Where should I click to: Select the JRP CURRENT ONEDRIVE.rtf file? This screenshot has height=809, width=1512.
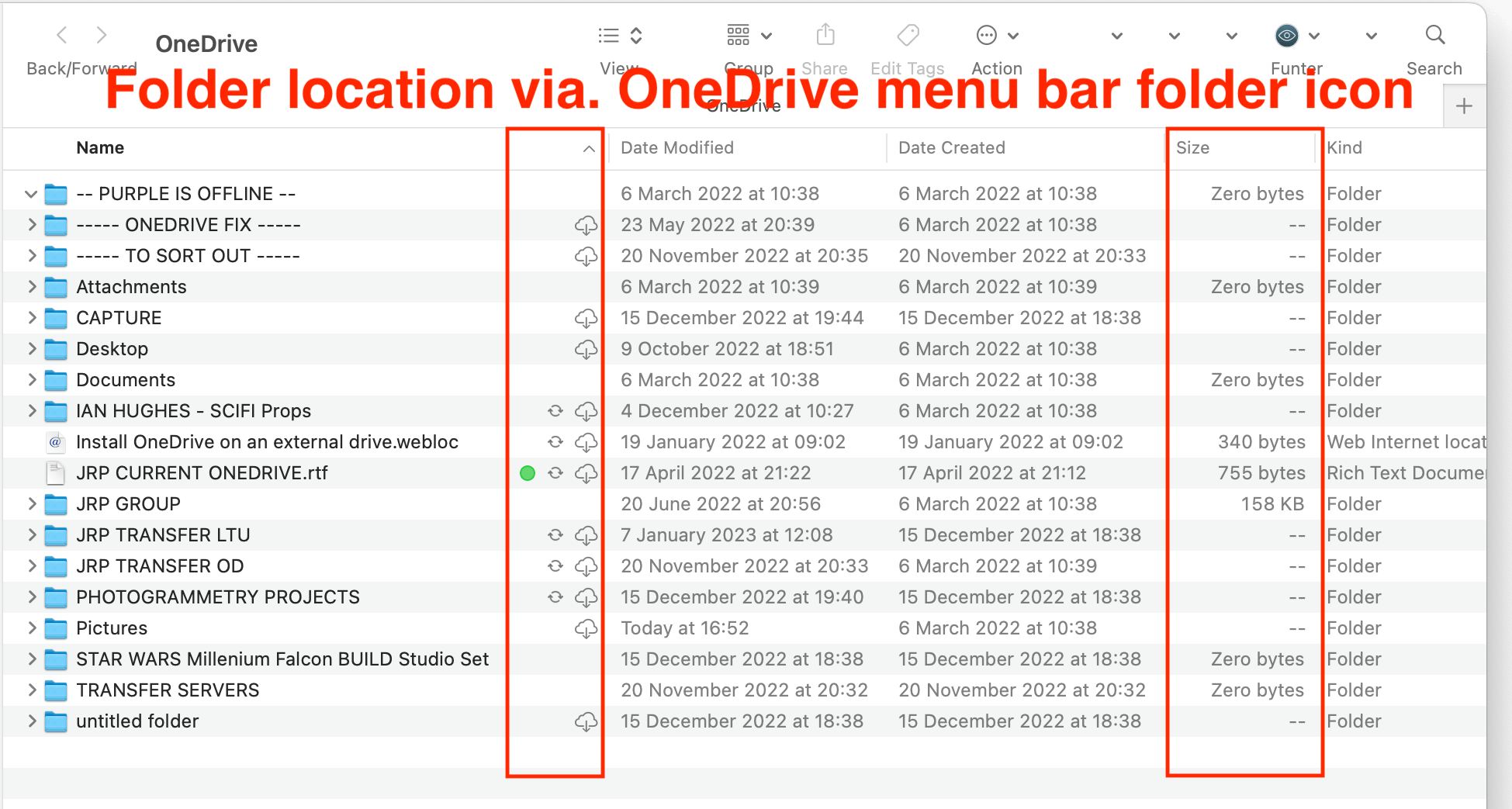202,473
